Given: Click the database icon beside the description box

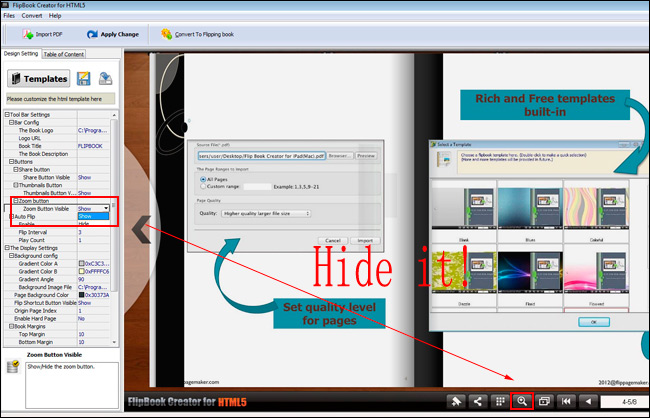Looking at the screenshot, I should tap(13, 366).
